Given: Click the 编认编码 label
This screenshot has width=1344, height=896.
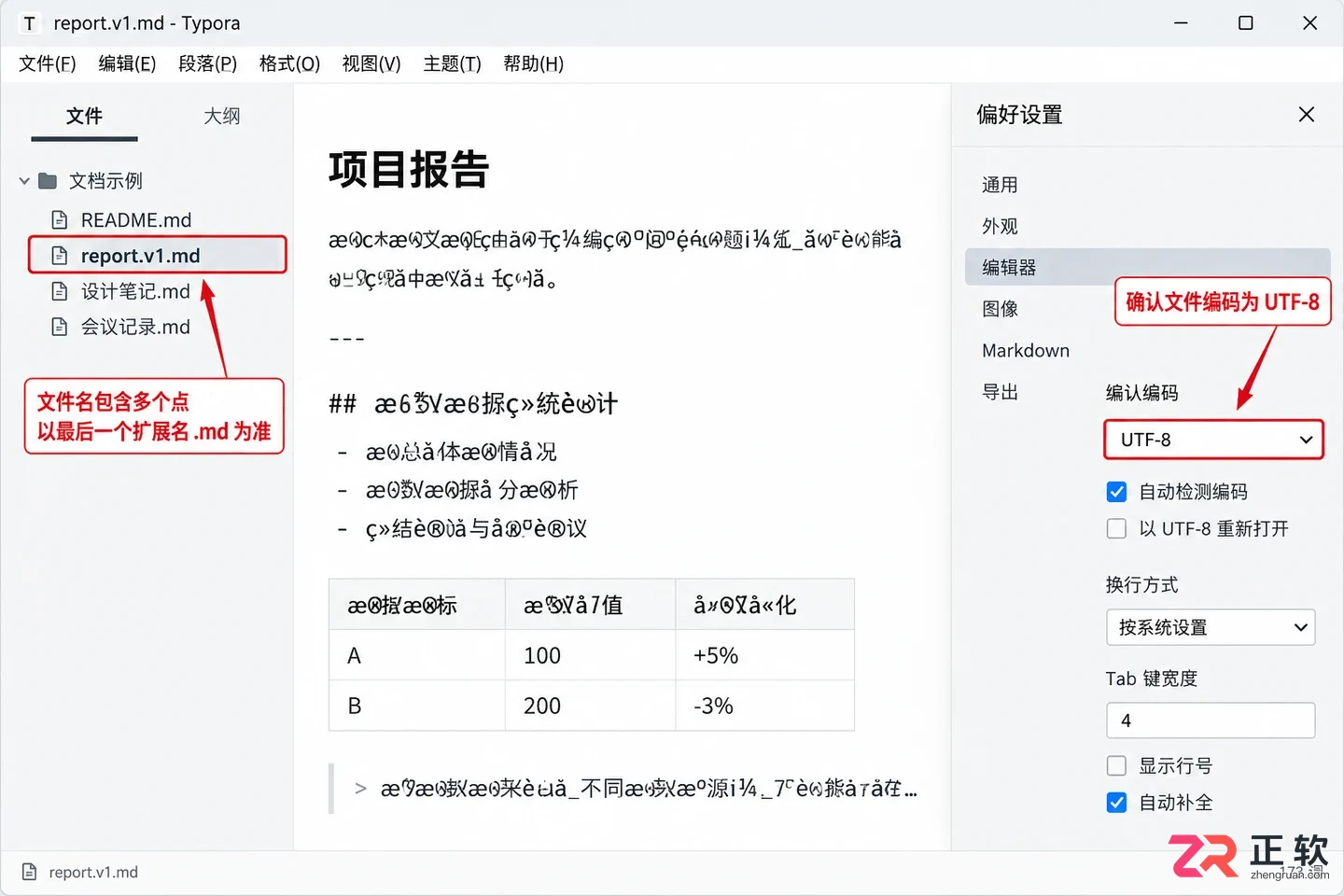Looking at the screenshot, I should coord(1141,393).
